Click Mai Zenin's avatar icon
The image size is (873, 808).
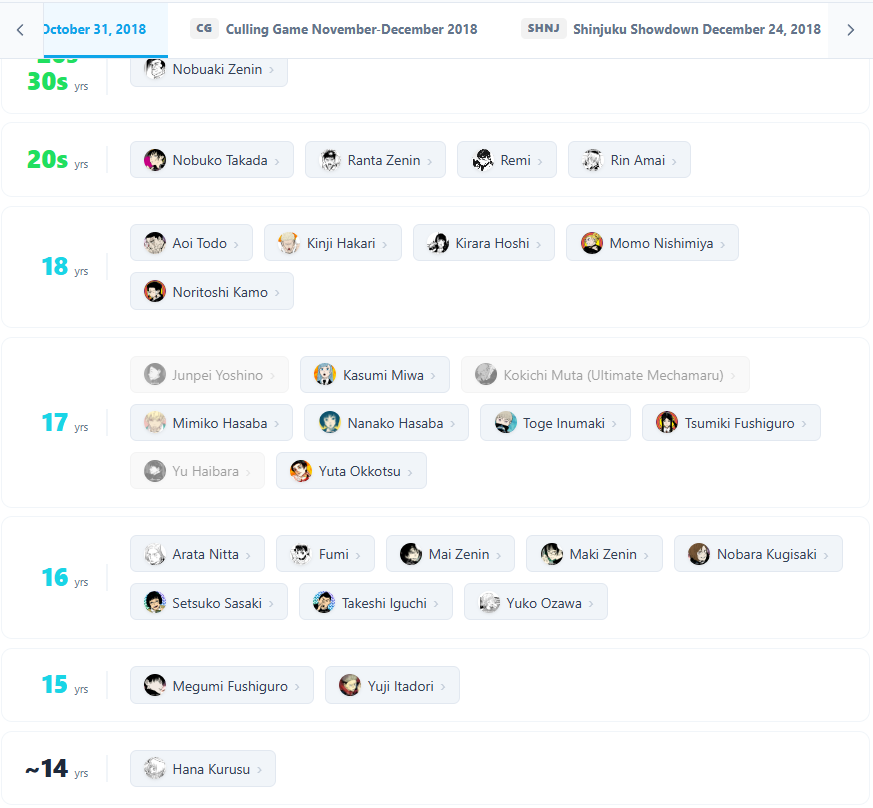tap(411, 554)
